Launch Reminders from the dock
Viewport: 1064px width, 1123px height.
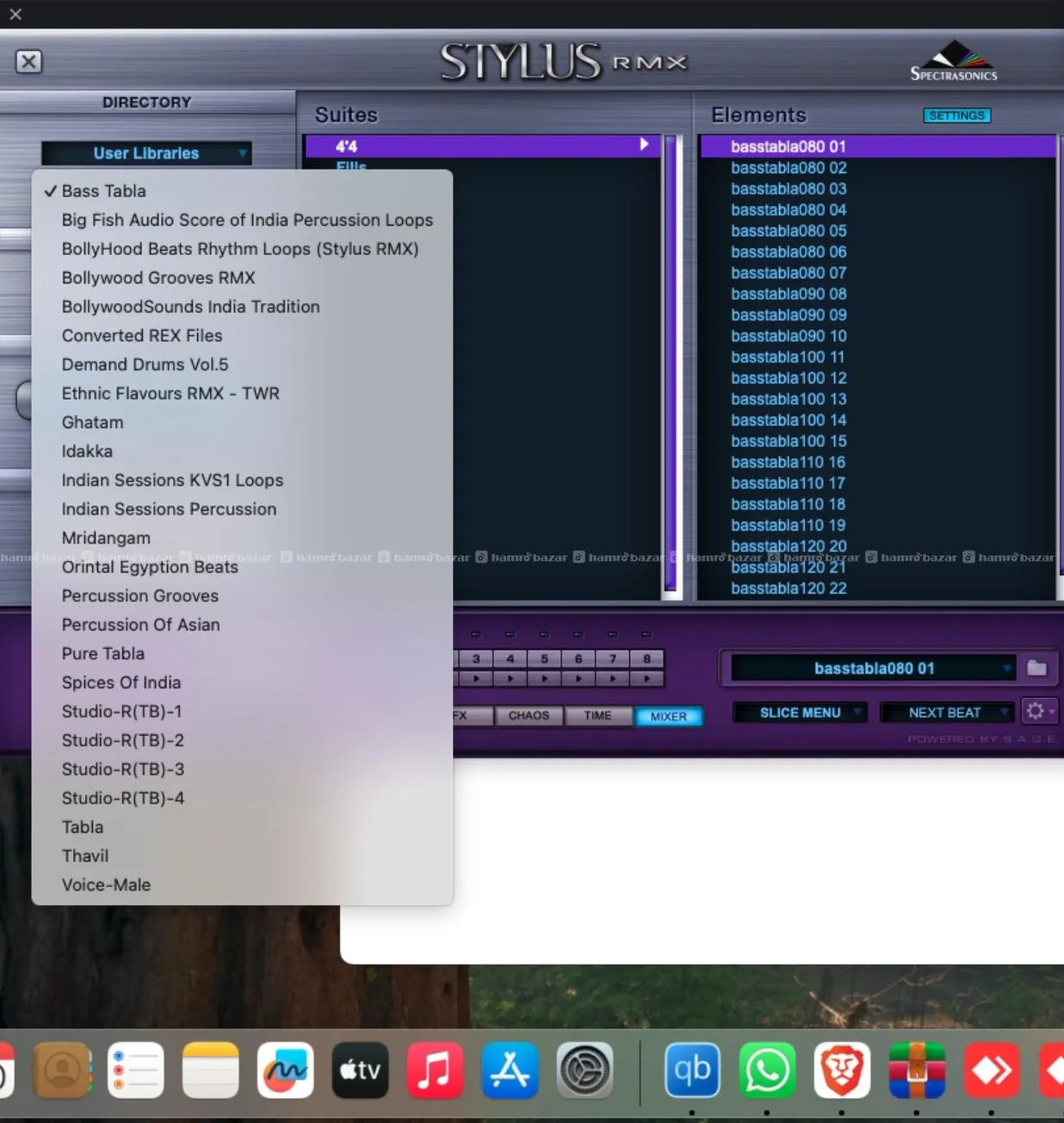coord(136,1070)
